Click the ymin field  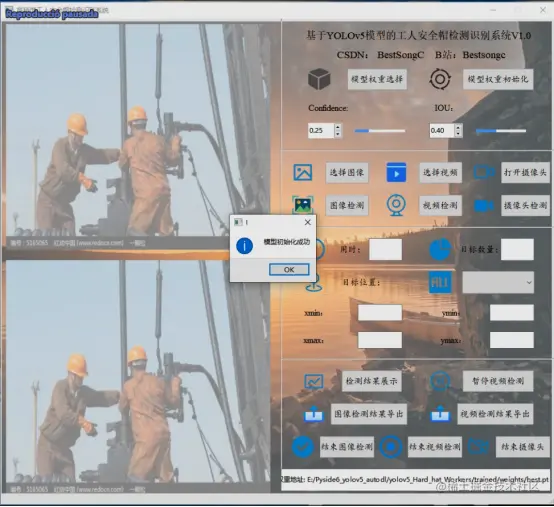pyautogui.click(x=512, y=313)
